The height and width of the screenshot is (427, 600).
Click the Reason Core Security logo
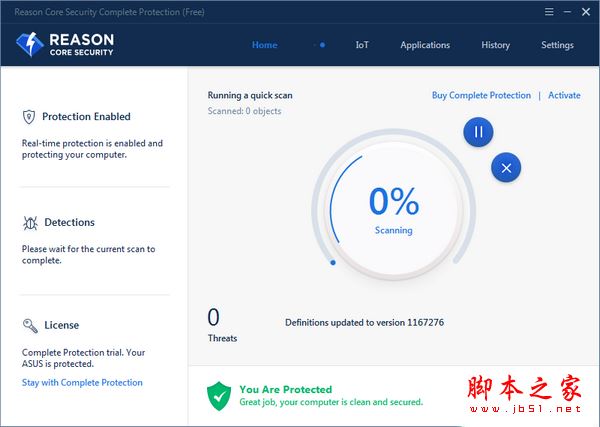pyautogui.click(x=65, y=44)
